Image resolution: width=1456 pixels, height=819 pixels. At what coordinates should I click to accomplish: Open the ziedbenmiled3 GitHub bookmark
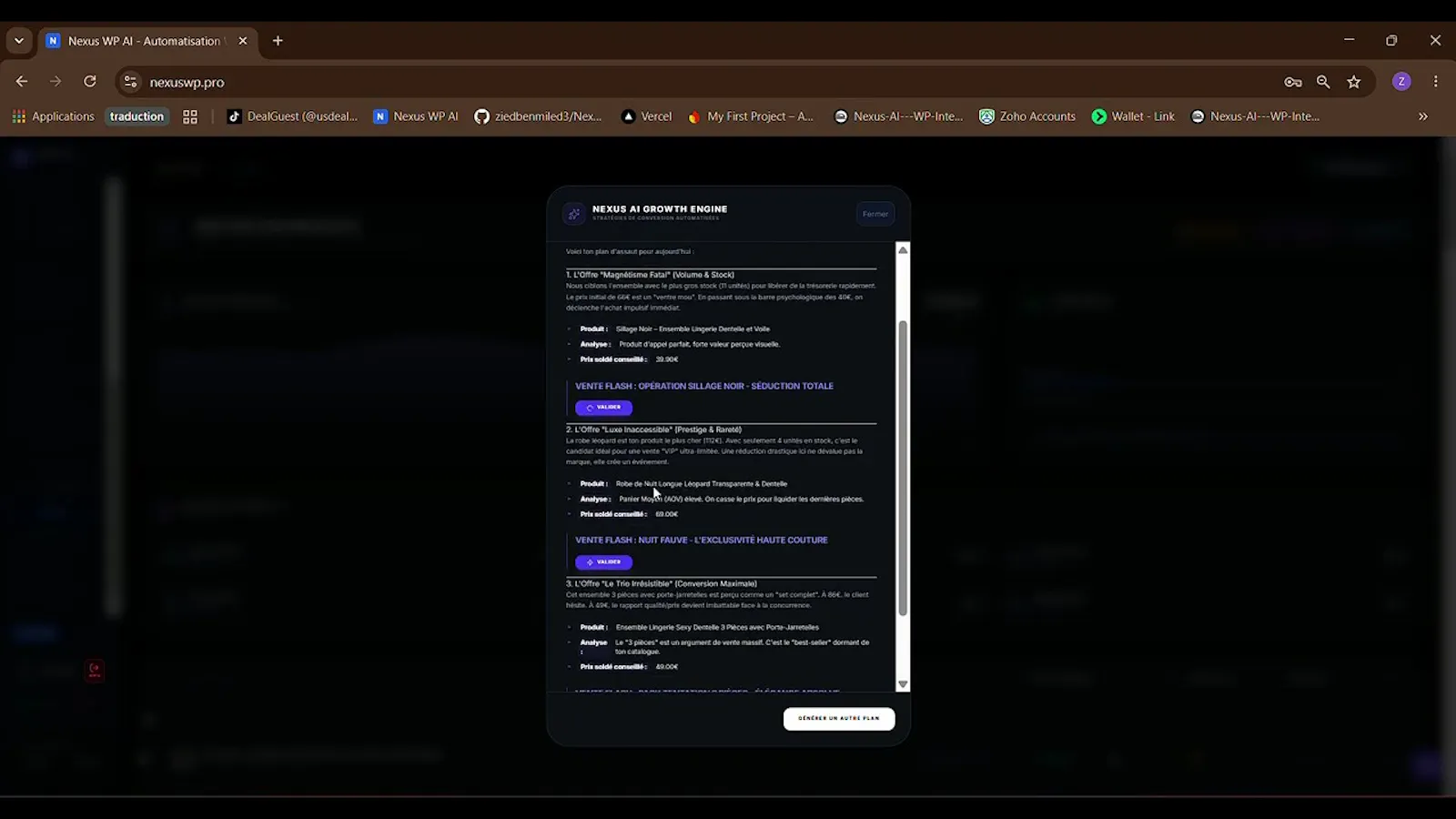point(538,116)
